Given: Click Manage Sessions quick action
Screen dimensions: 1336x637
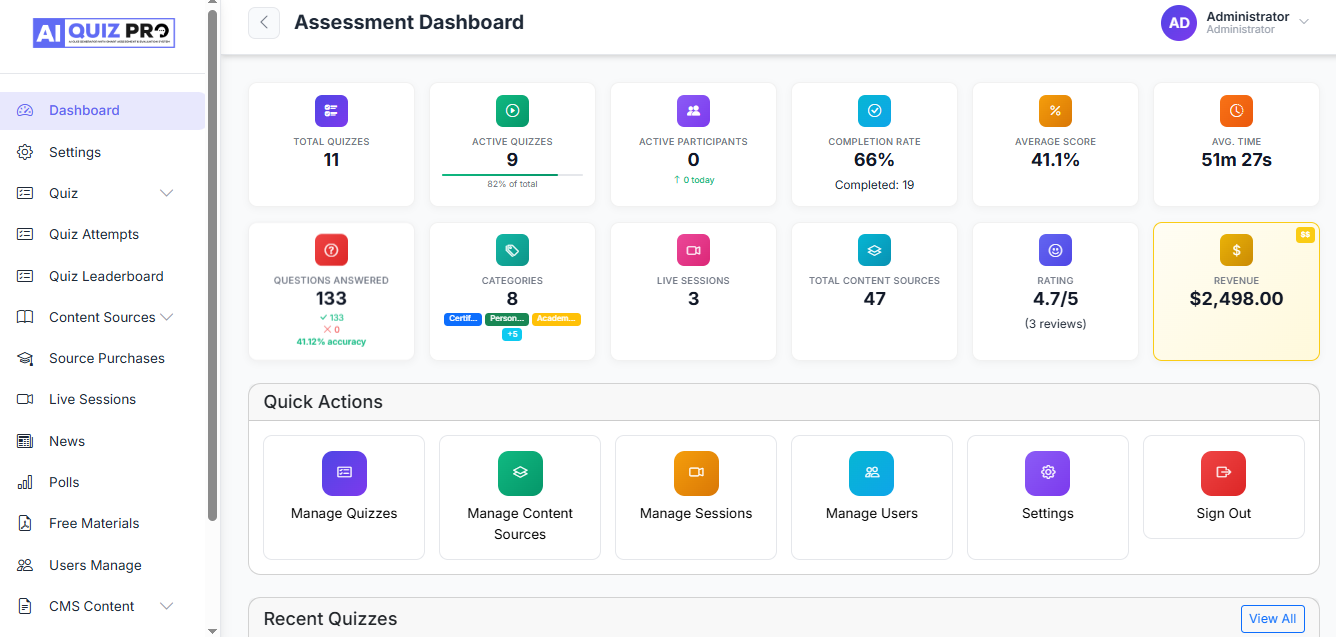Looking at the screenshot, I should [696, 497].
